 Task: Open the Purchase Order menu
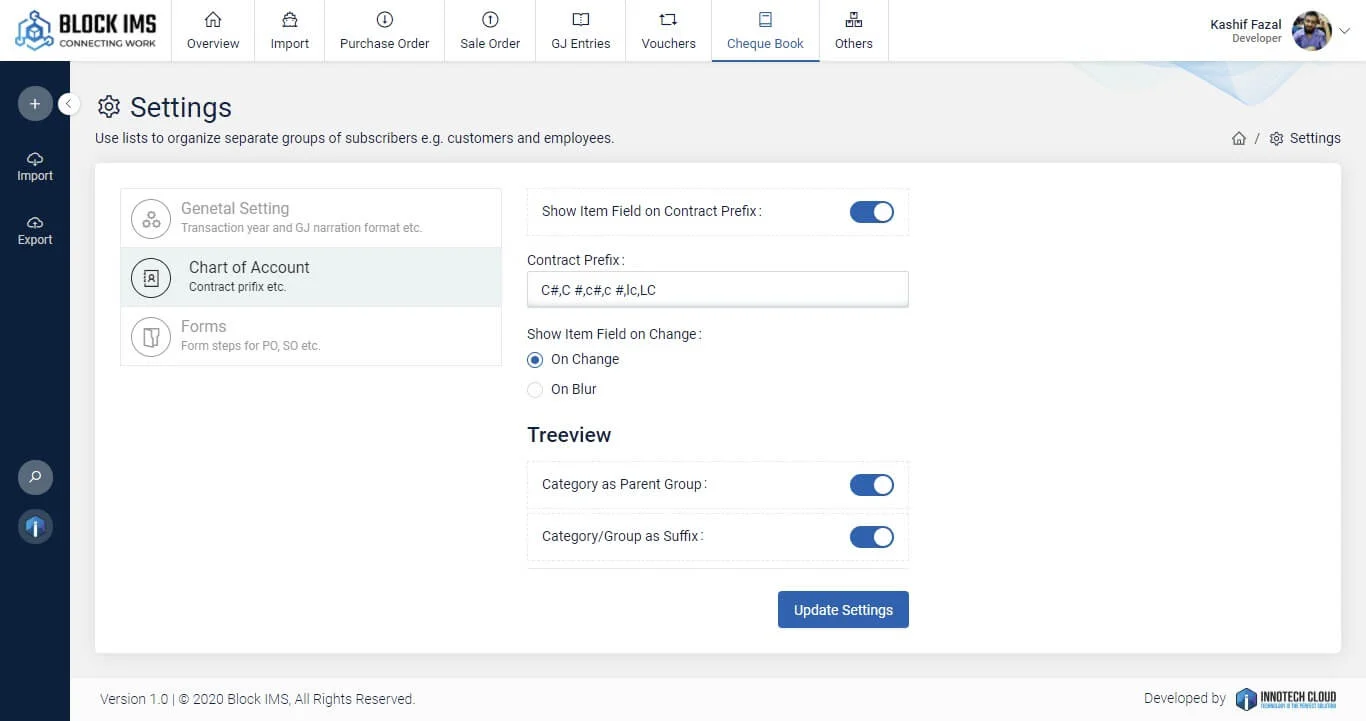[384, 31]
